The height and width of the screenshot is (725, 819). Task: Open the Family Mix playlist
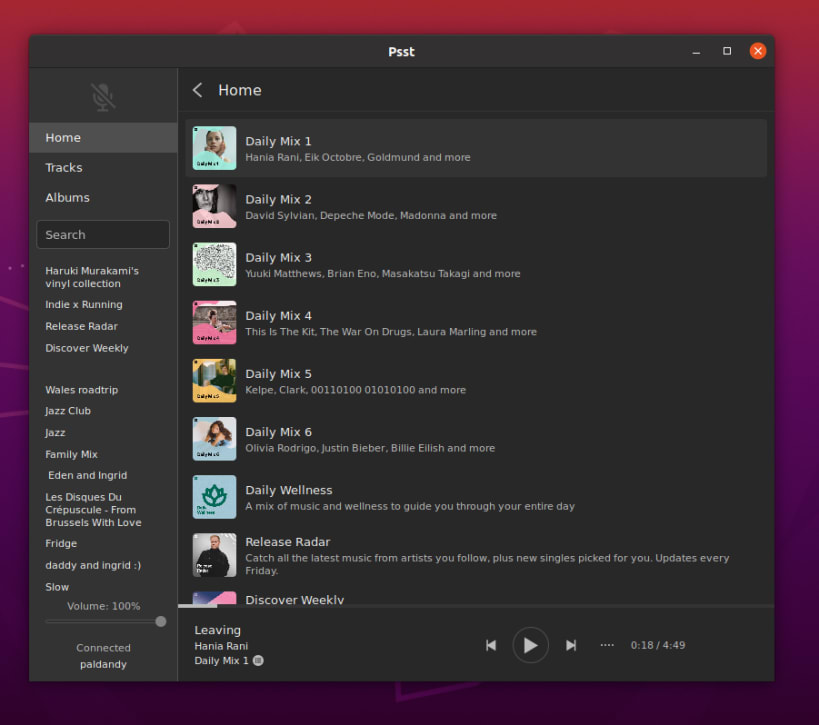click(x=71, y=454)
